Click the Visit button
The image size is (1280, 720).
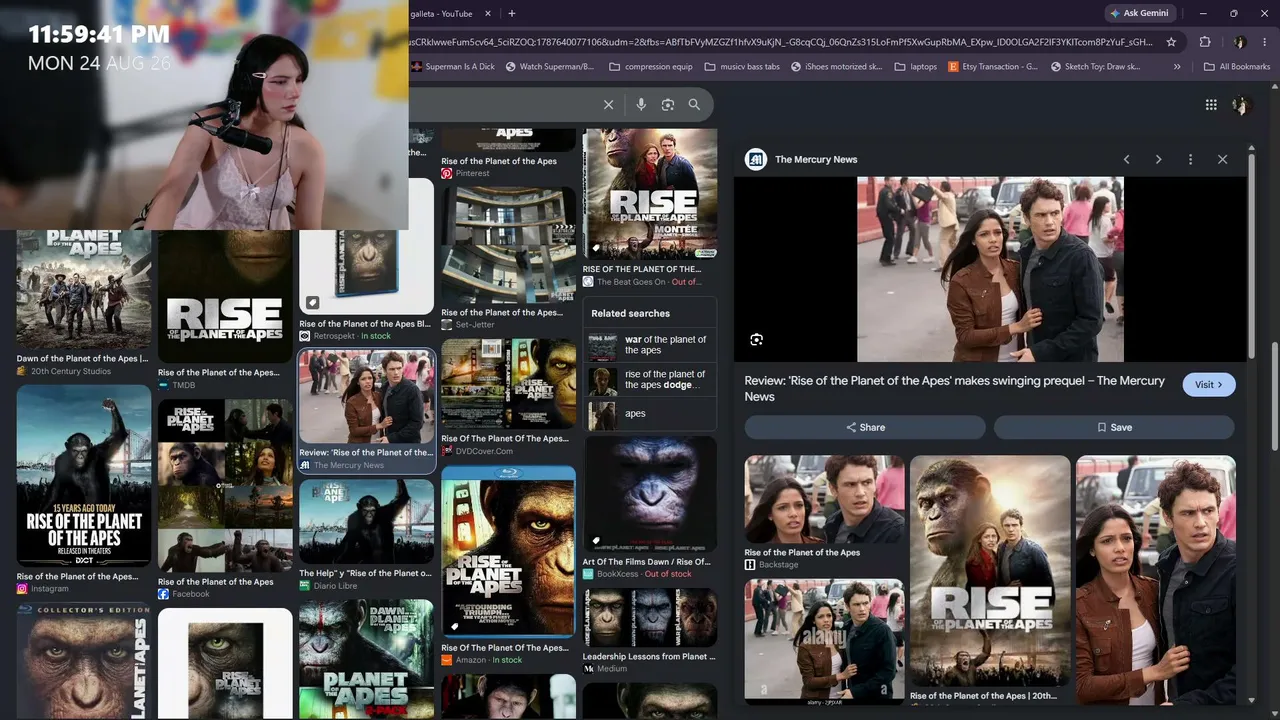point(1209,385)
